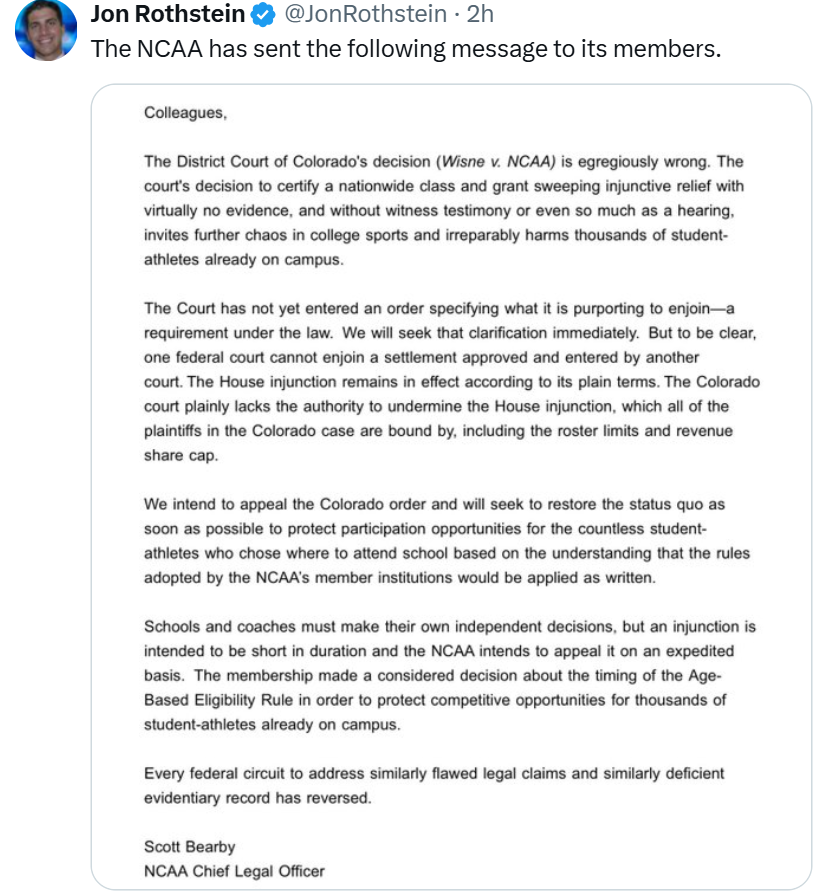Open the 2h timestamp permalink
This screenshot has height=892, width=829.
click(480, 14)
